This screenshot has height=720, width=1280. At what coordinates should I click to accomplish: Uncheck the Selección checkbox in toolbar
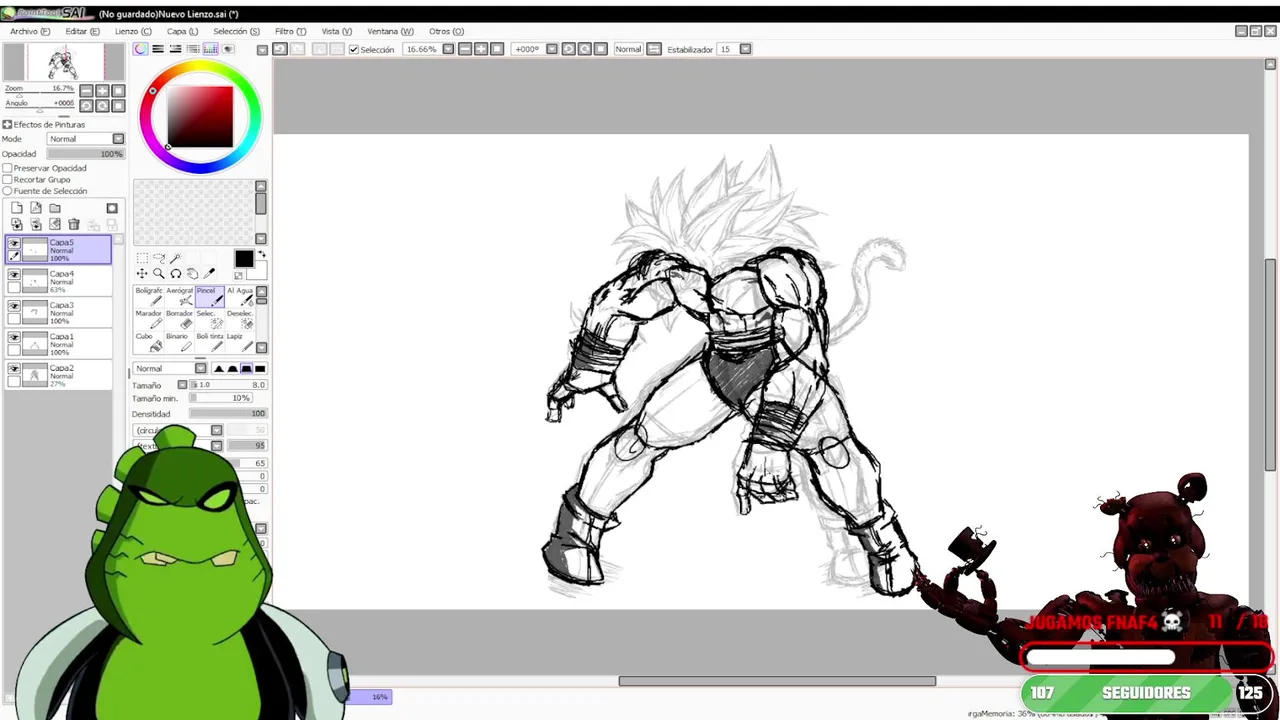354,49
